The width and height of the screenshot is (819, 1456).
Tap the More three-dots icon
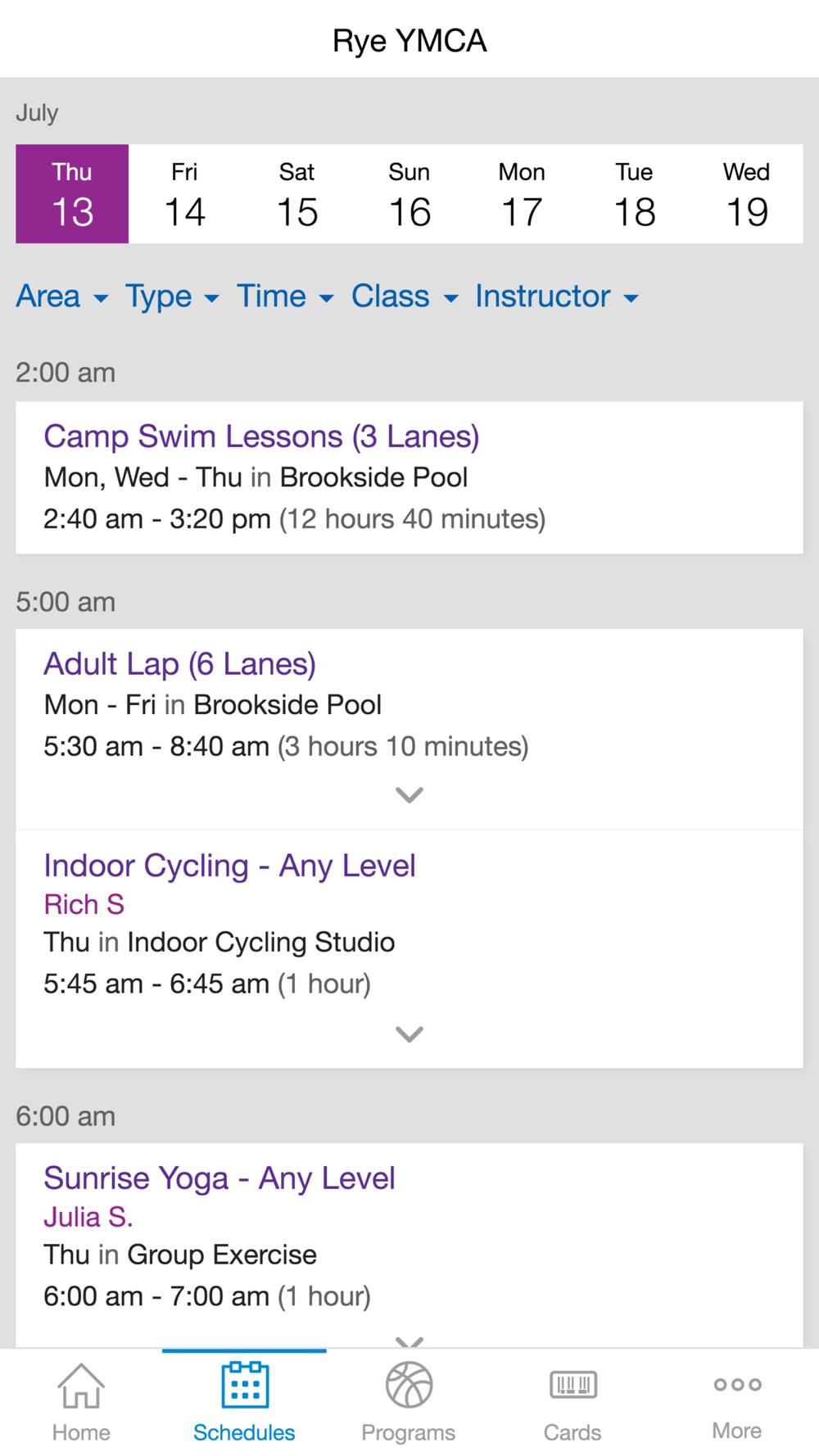(x=737, y=1385)
